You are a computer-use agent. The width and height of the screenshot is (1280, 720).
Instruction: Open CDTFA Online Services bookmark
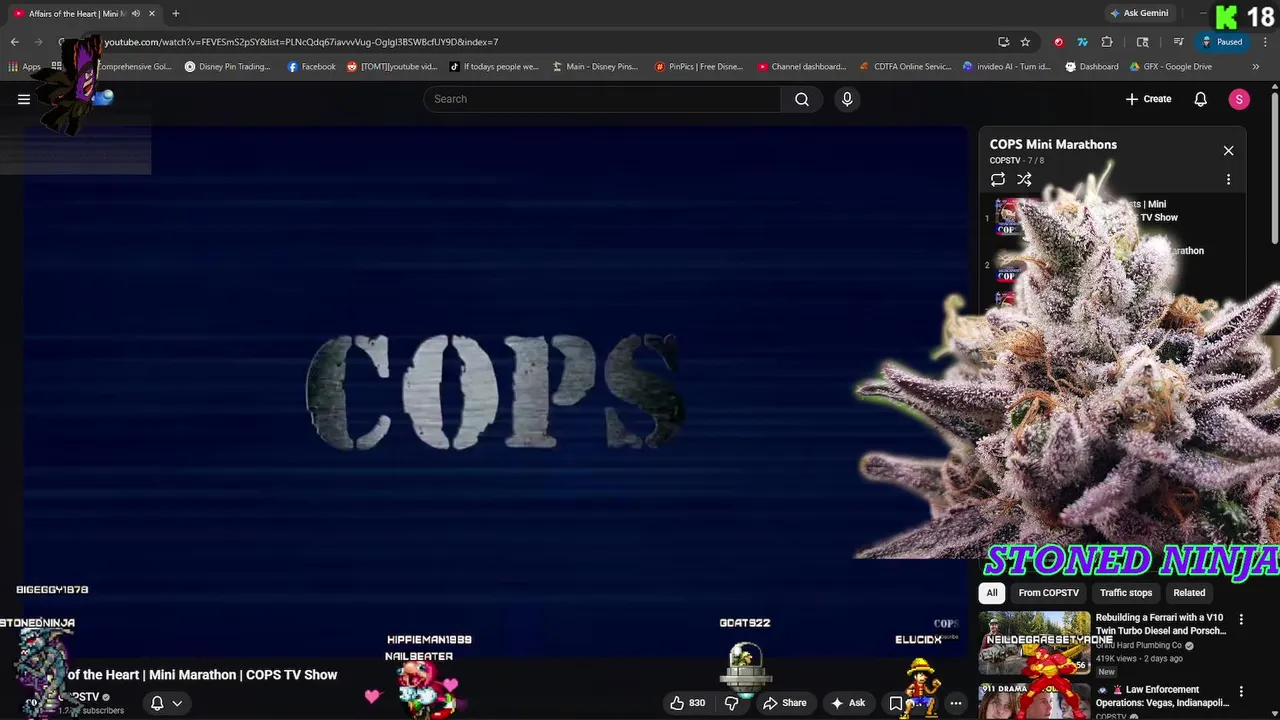(x=906, y=67)
